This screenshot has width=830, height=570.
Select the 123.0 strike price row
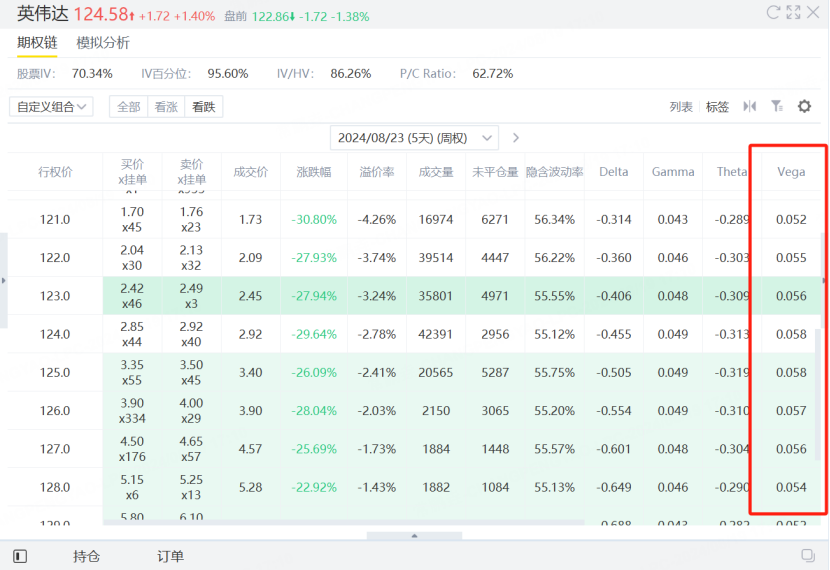tap(54, 296)
